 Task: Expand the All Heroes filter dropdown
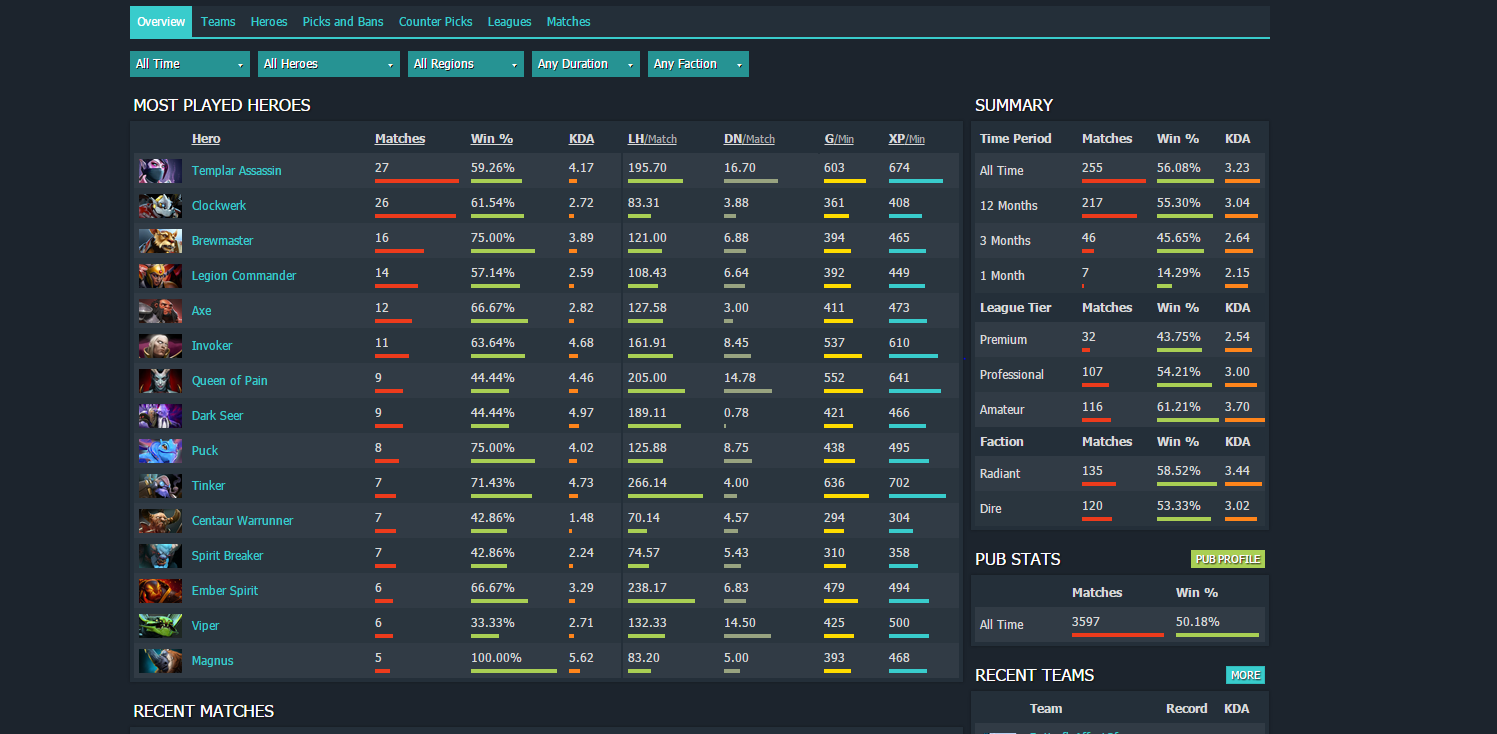tap(329, 64)
